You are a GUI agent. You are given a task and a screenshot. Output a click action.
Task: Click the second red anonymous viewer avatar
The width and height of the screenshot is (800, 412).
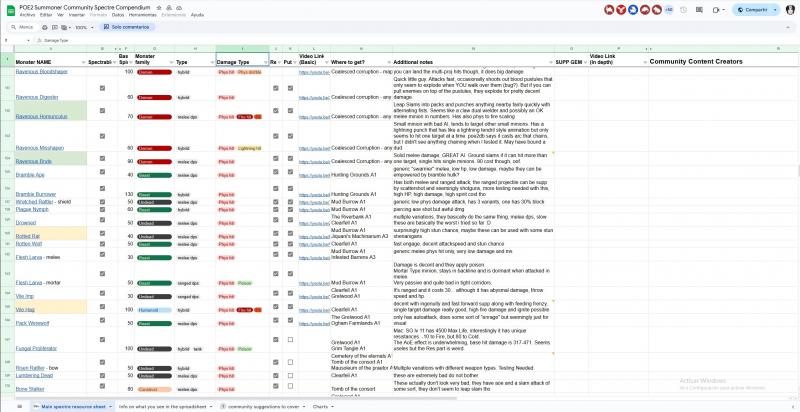pos(621,10)
